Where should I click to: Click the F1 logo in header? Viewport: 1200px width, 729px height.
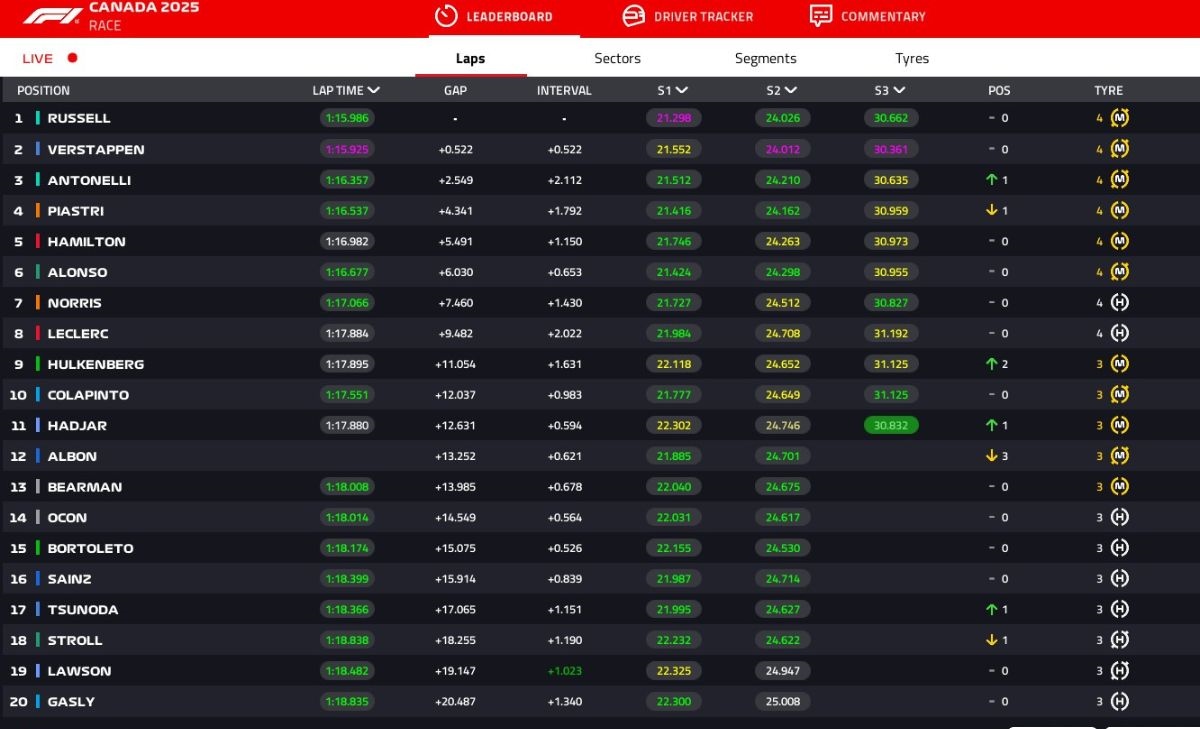point(52,16)
